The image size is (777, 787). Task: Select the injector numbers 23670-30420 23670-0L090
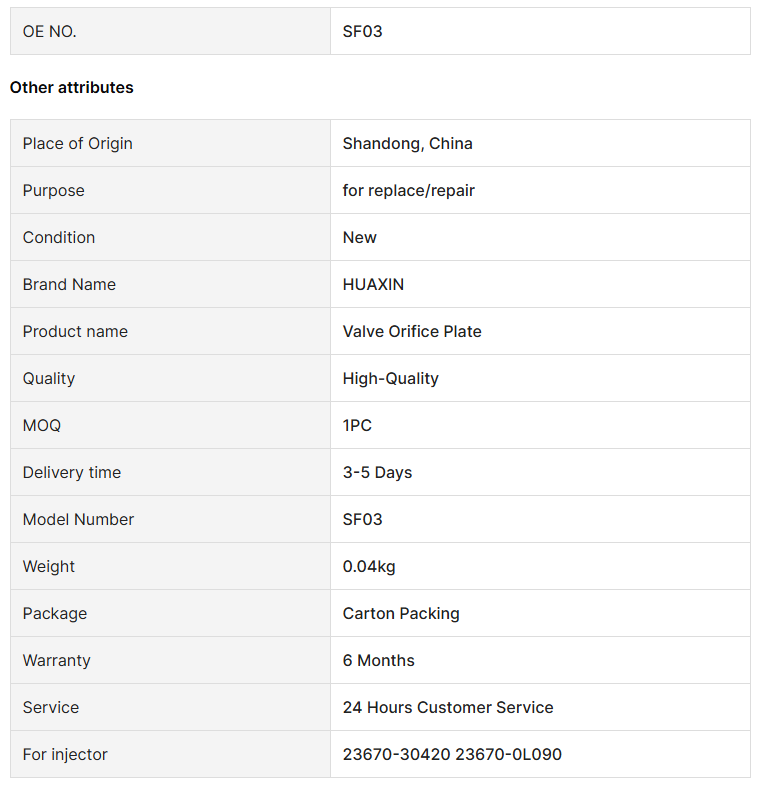pos(452,754)
